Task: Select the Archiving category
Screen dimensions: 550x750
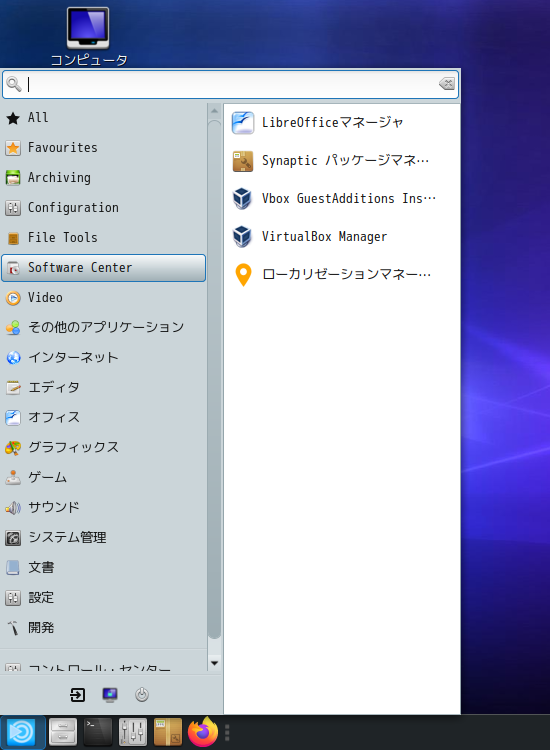Action: tap(103, 178)
